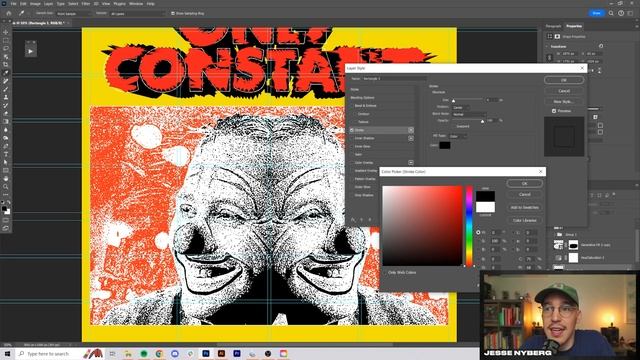Viewport: 640px width, 360px height.
Task: Select the Brush tool
Action: coord(6,89)
